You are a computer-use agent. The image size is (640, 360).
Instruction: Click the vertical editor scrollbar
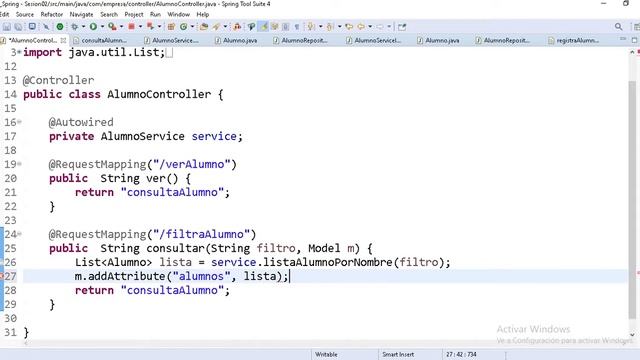click(x=632, y=200)
